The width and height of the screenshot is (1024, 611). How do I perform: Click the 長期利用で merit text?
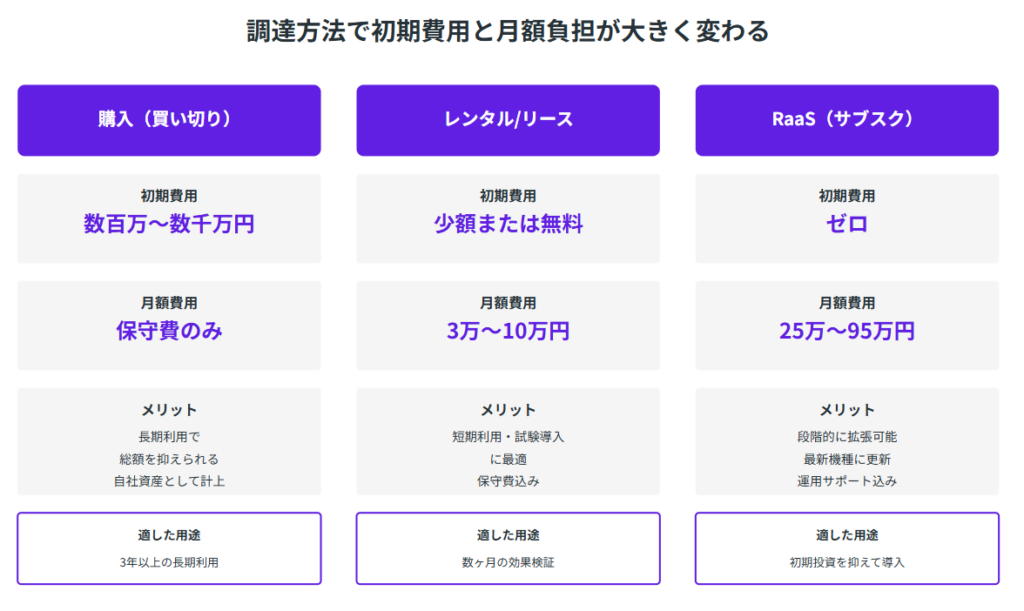point(169,437)
